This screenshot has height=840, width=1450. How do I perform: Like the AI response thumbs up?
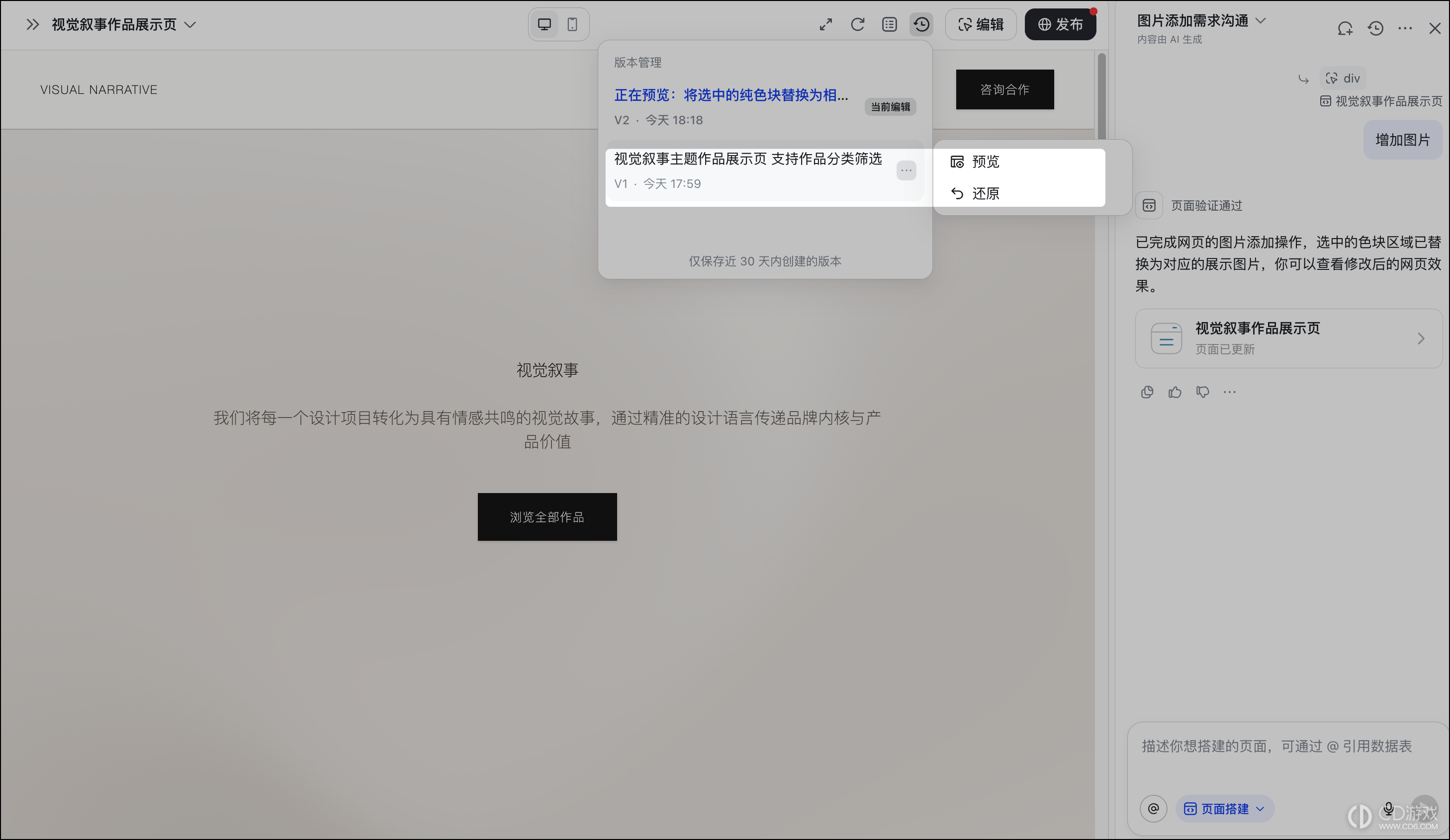click(1175, 392)
